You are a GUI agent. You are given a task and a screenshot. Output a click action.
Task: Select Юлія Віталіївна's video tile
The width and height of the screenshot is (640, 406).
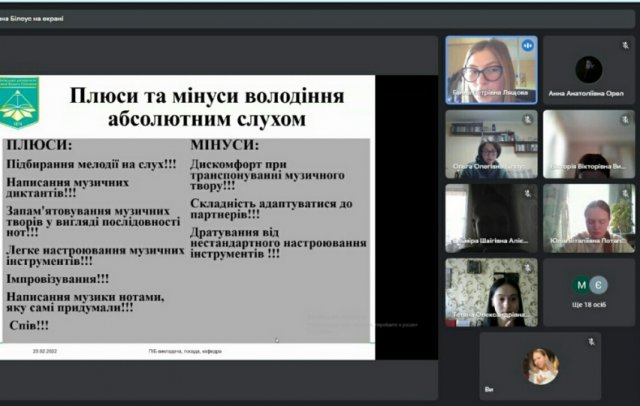pos(589,218)
